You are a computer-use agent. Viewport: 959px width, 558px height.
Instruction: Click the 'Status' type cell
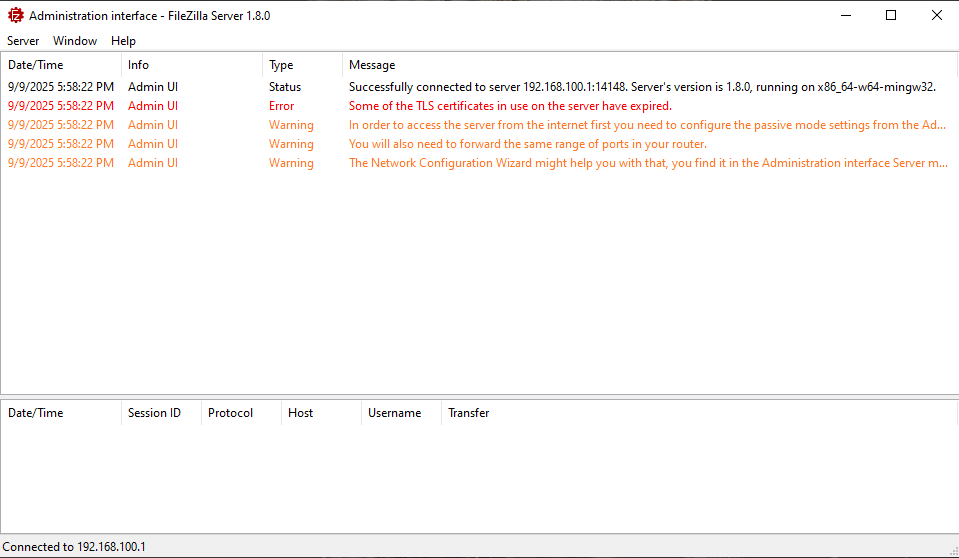(285, 87)
